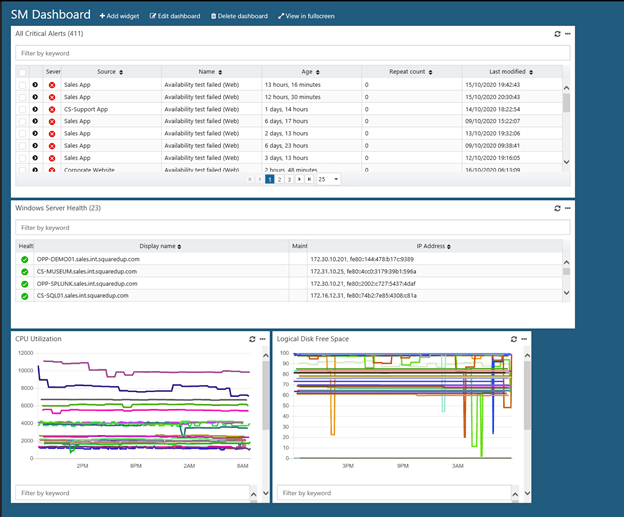Refresh the Logical Disk Free Space chart
The image size is (624, 517).
coord(512,339)
